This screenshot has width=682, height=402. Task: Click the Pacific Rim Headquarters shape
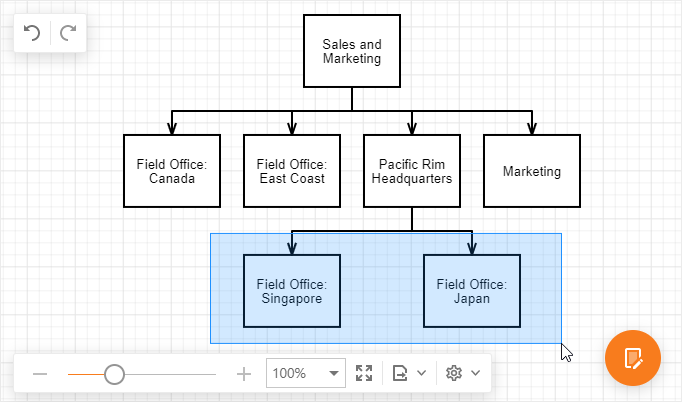pos(412,171)
